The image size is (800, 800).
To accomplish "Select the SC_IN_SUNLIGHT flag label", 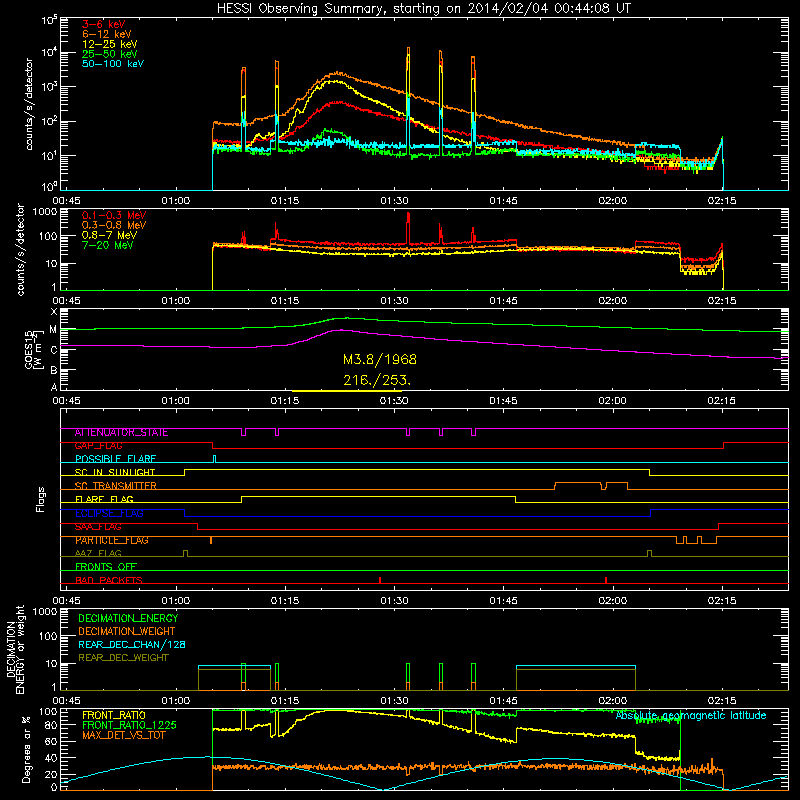I will coord(115,472).
